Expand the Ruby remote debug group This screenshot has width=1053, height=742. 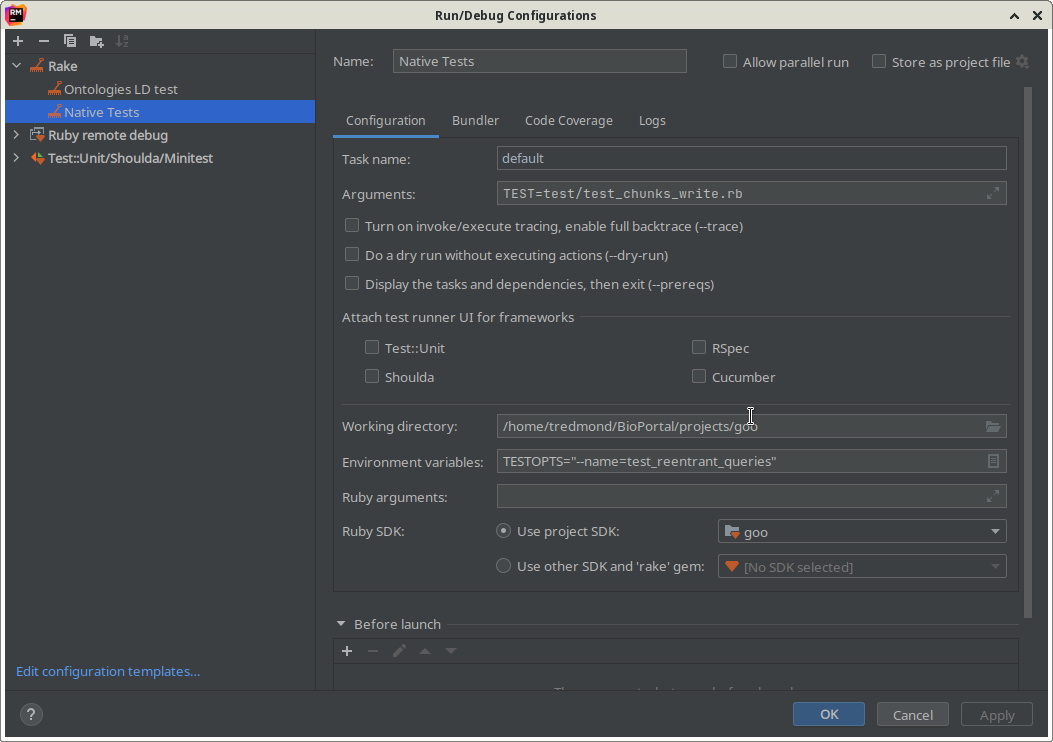pos(17,135)
